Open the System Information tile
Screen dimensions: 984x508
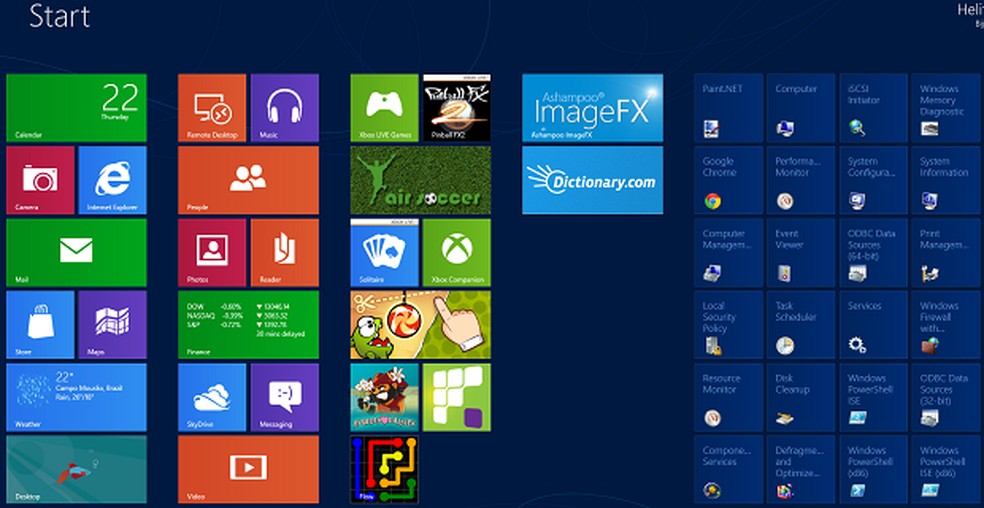946,180
